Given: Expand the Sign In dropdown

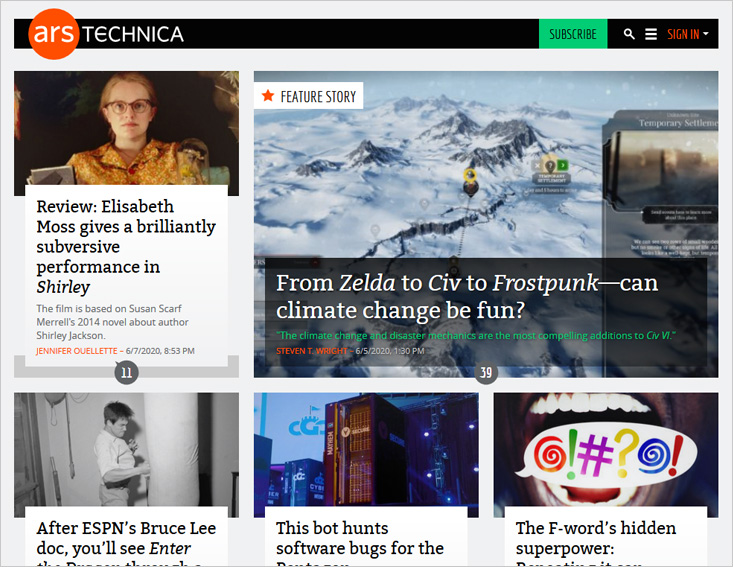Looking at the screenshot, I should (688, 34).
